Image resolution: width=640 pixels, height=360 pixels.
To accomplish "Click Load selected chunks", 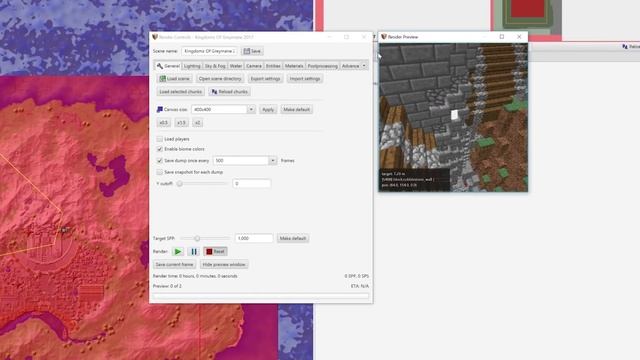I will pos(180,91).
